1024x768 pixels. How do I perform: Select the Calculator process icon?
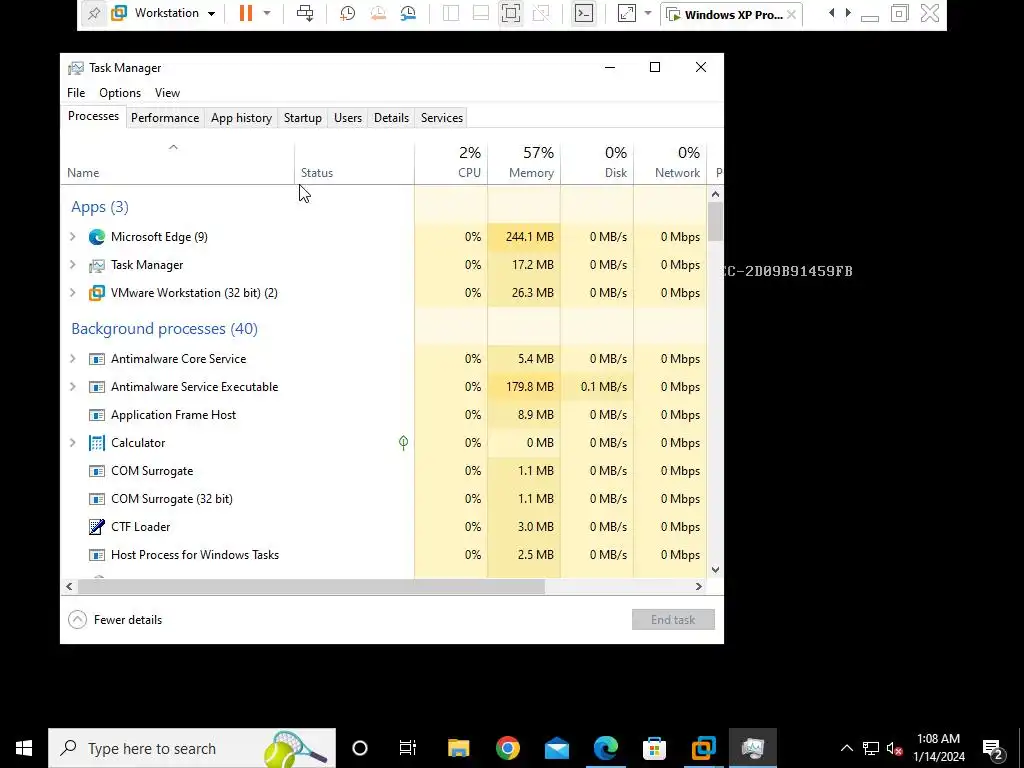[x=97, y=443]
